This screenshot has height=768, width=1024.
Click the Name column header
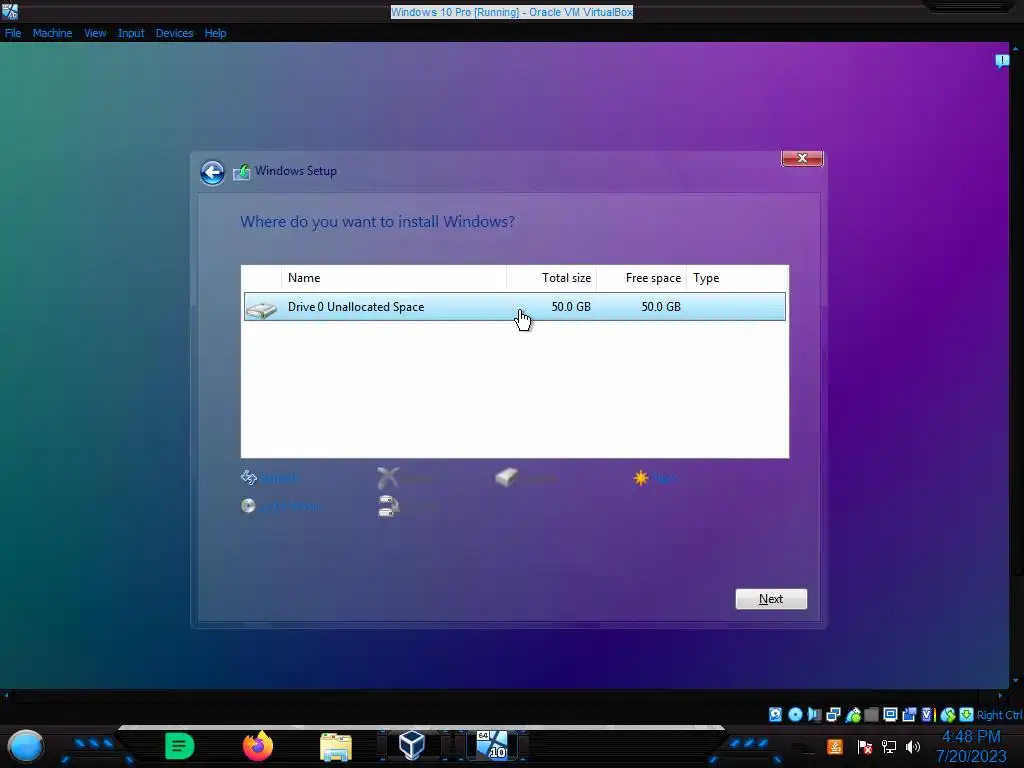tap(394, 278)
